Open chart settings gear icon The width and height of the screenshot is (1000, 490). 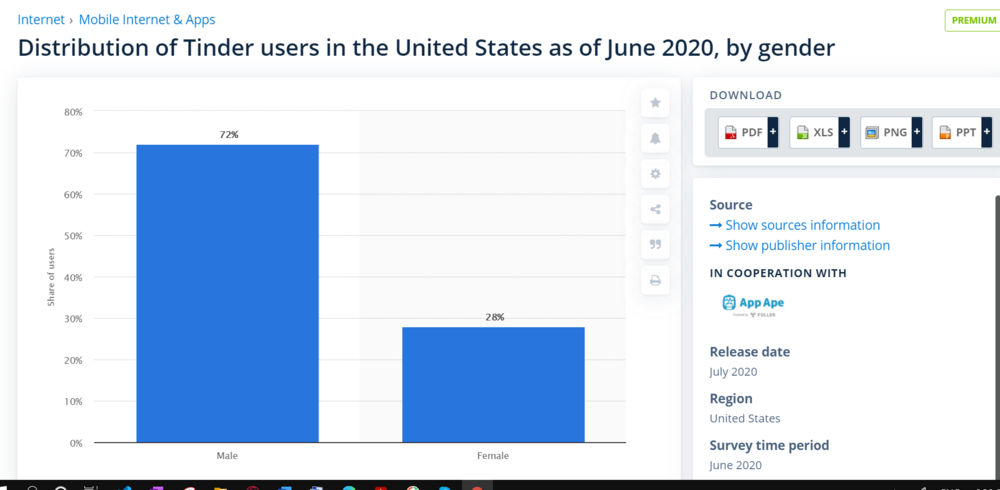tap(655, 174)
